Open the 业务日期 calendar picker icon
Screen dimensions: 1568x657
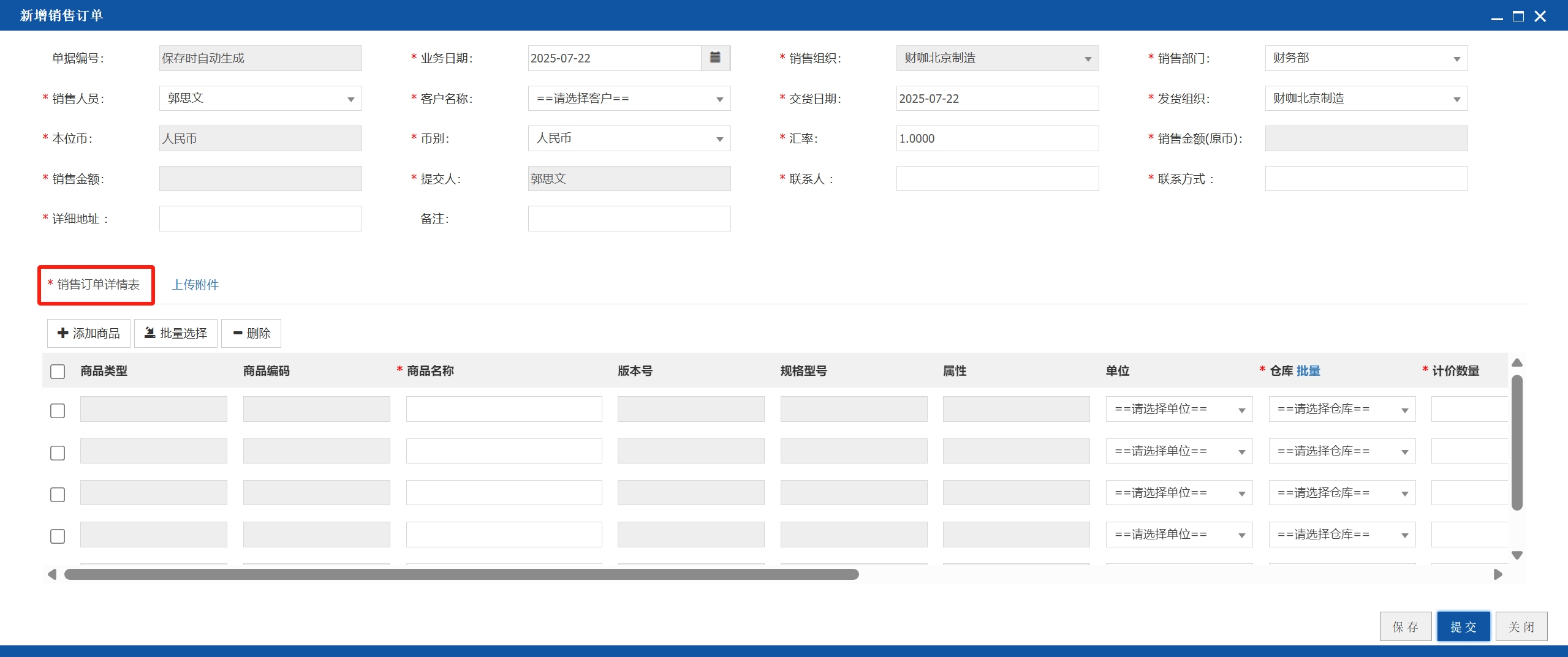pyautogui.click(x=715, y=58)
